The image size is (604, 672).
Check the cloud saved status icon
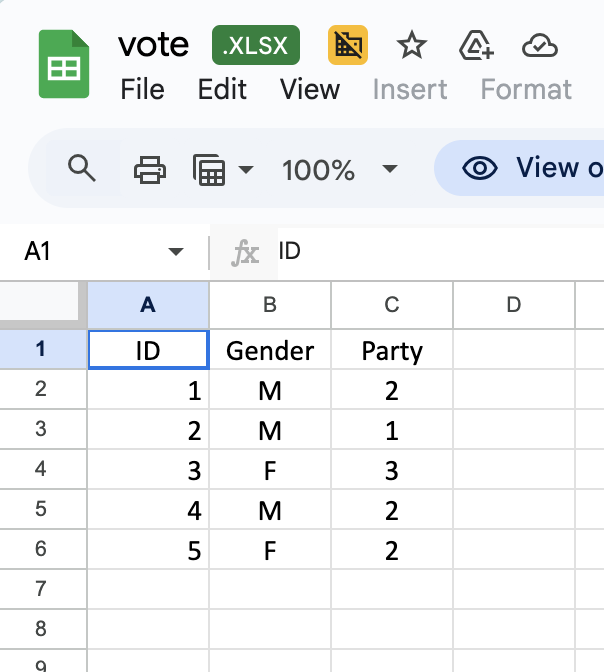tap(539, 45)
